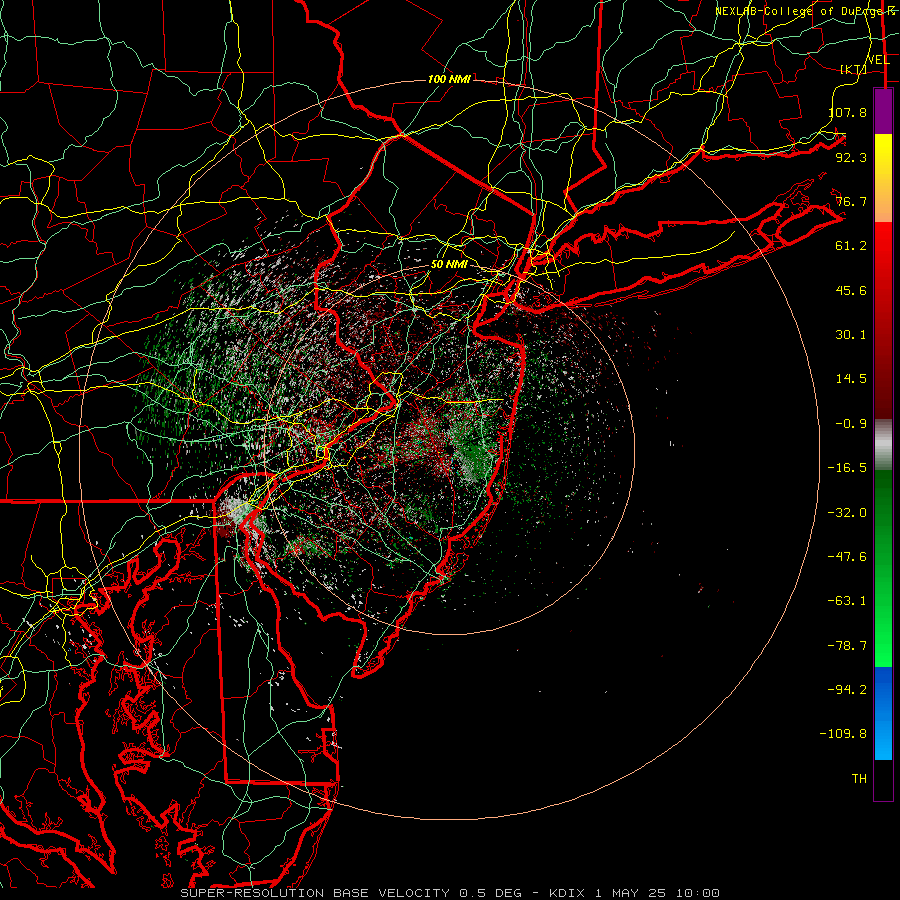This screenshot has height=900, width=900.
Task: Click the 45.6 velocity scale value
Action: (x=851, y=290)
